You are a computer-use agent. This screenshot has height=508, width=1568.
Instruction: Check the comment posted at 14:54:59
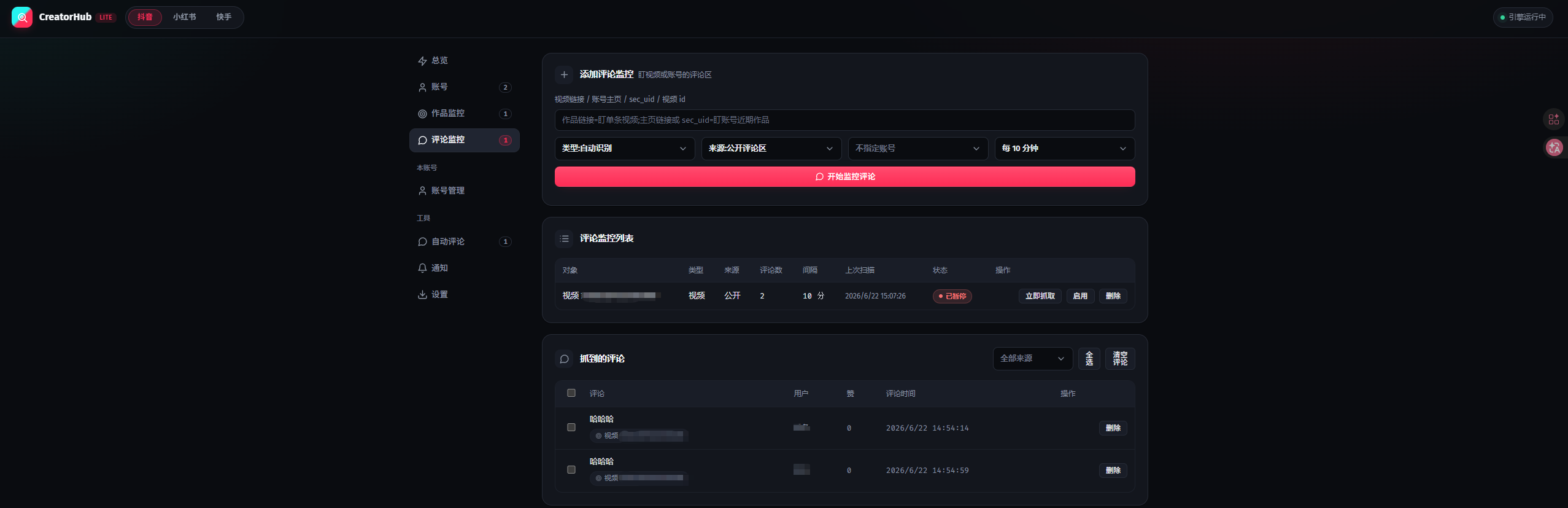(x=571, y=469)
